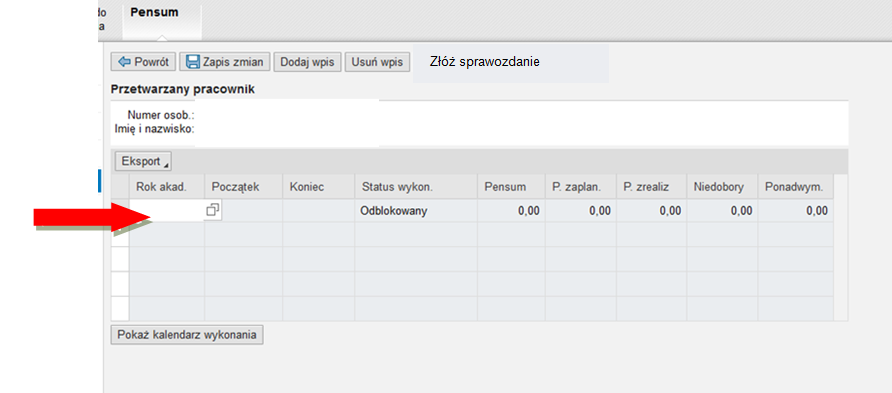Screen dimensions: 892x393
Task: Switch to the Pensum tab
Action: 154,13
